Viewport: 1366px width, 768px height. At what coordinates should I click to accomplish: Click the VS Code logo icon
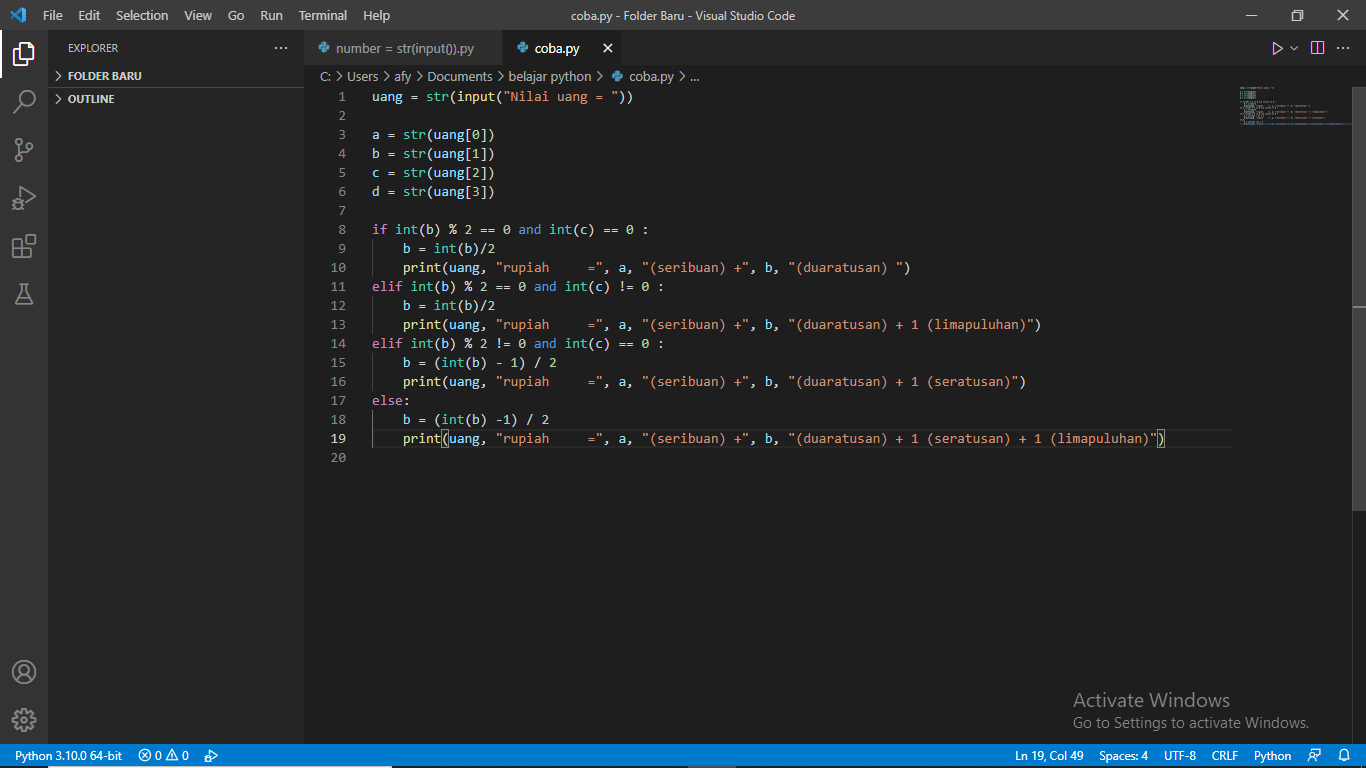coord(18,15)
